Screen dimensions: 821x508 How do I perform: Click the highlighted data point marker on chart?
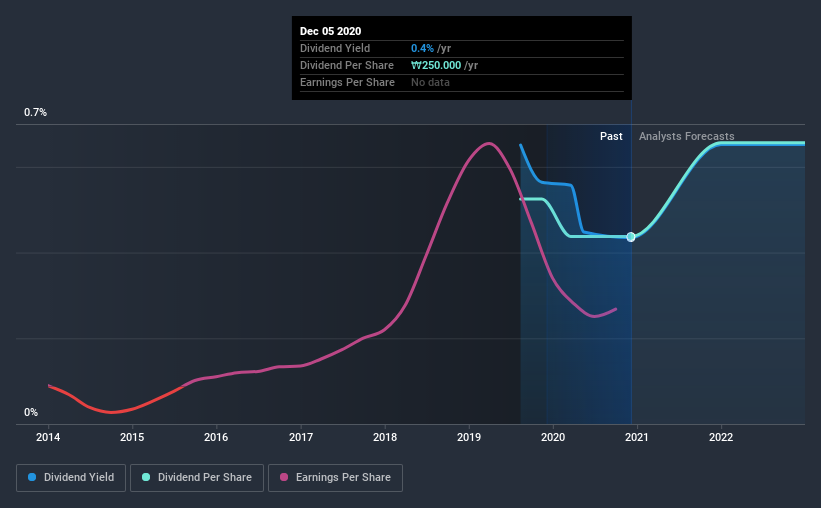click(x=631, y=237)
